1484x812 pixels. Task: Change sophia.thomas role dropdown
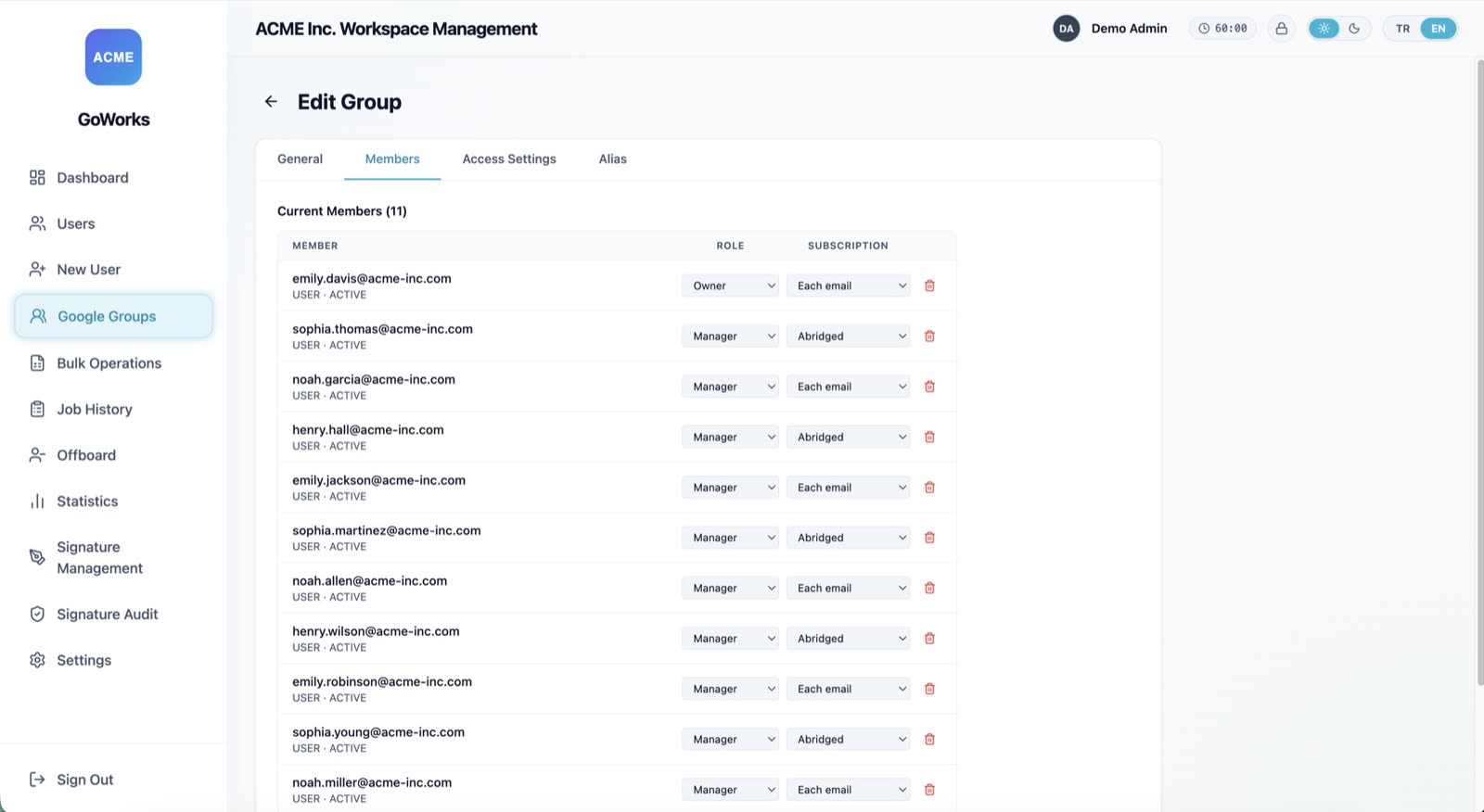pyautogui.click(x=730, y=336)
